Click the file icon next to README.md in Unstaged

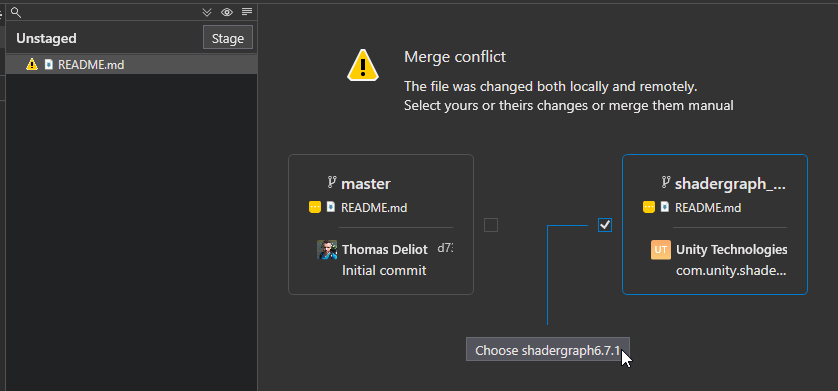pyautogui.click(x=49, y=65)
